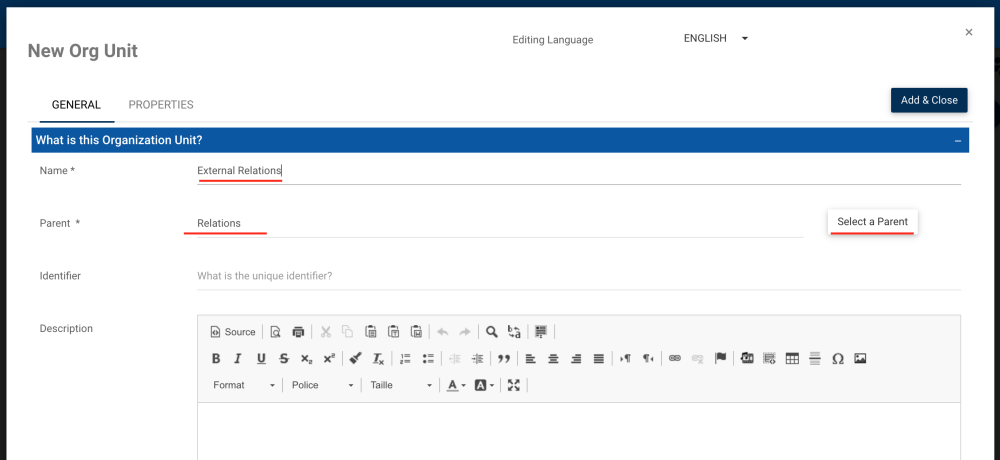This screenshot has height=460, width=1000.
Task: Click the Source button in the editor
Action: point(233,332)
